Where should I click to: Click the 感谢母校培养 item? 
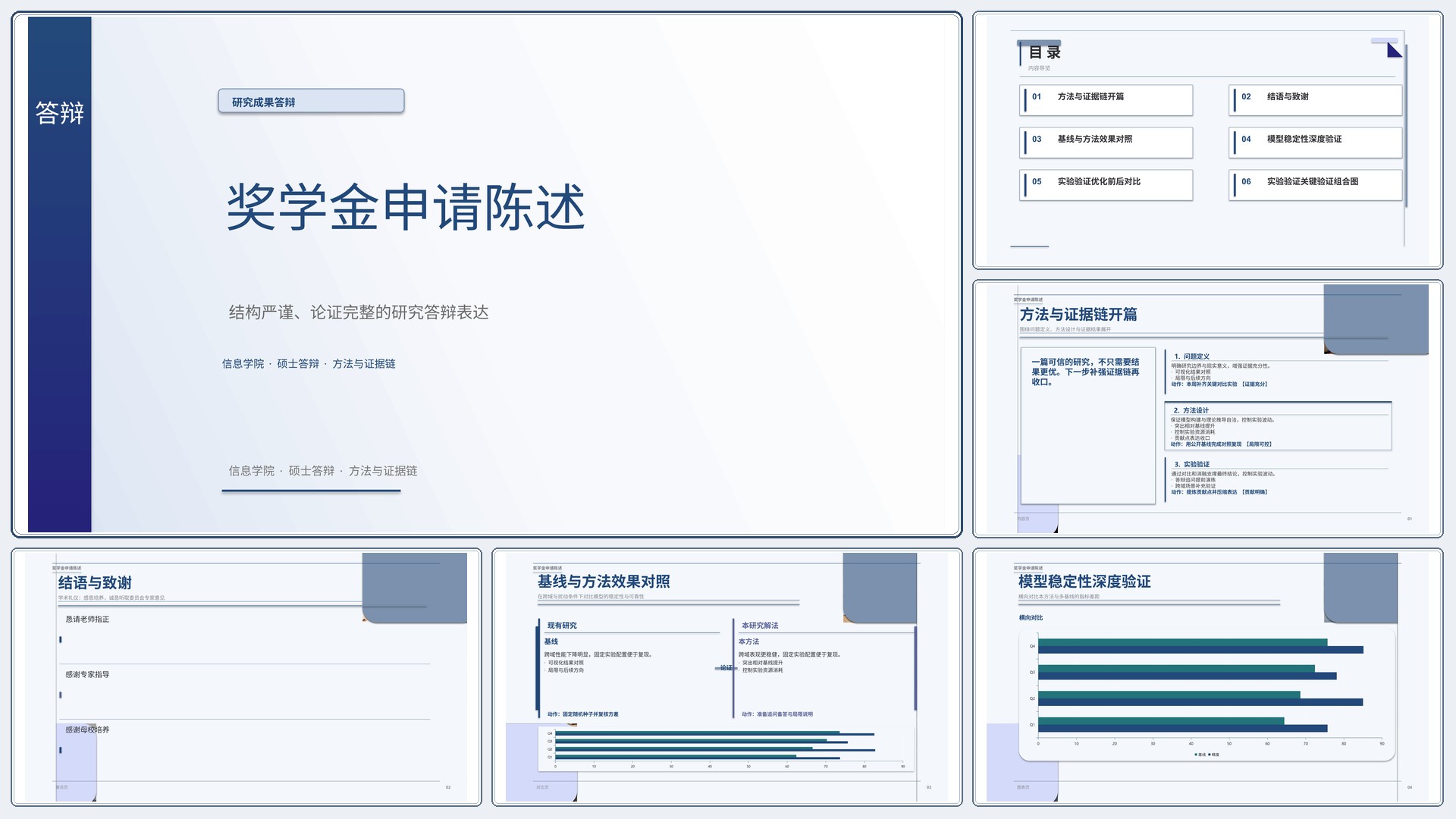point(87,730)
